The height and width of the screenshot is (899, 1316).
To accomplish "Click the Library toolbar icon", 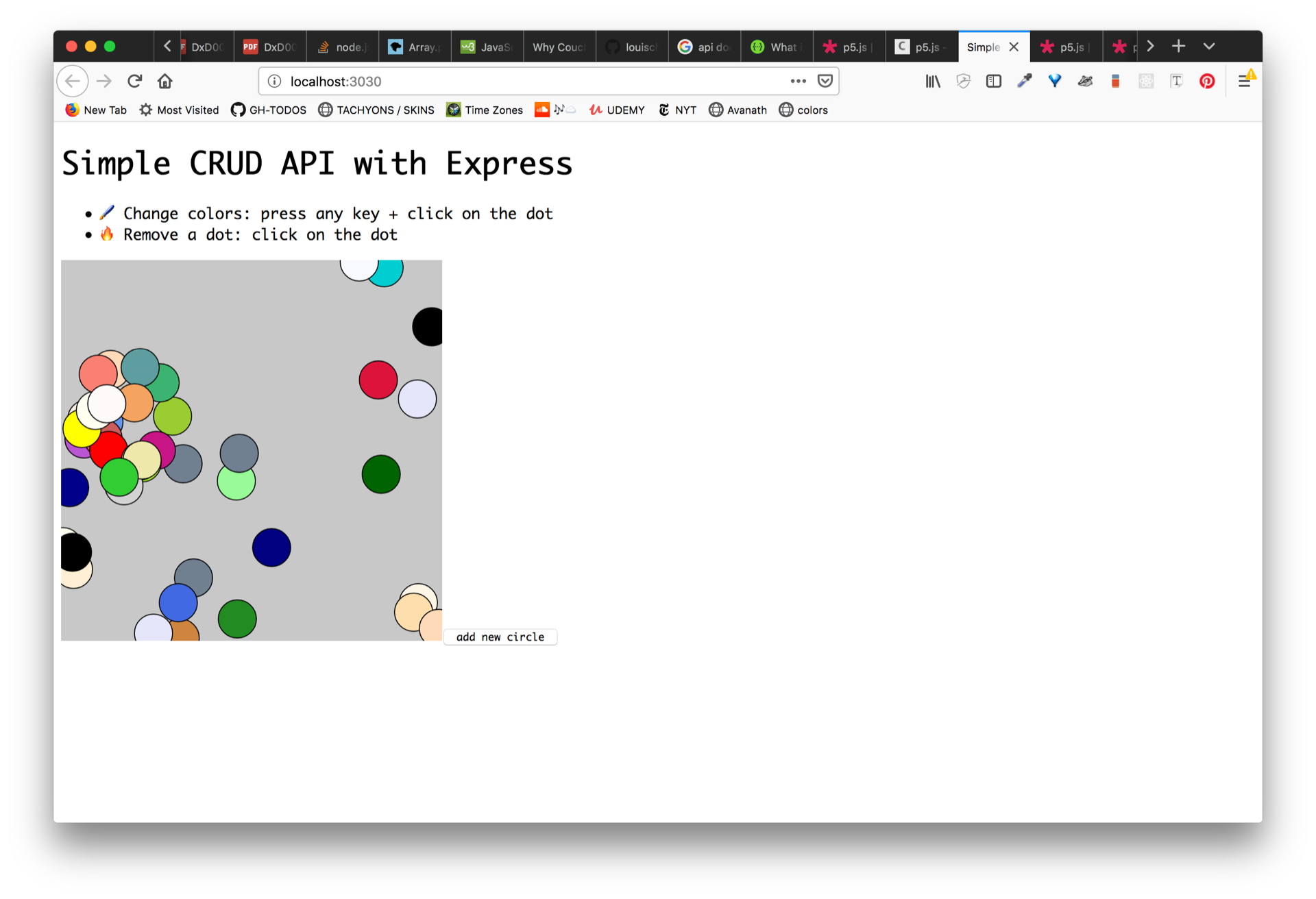I will (933, 82).
